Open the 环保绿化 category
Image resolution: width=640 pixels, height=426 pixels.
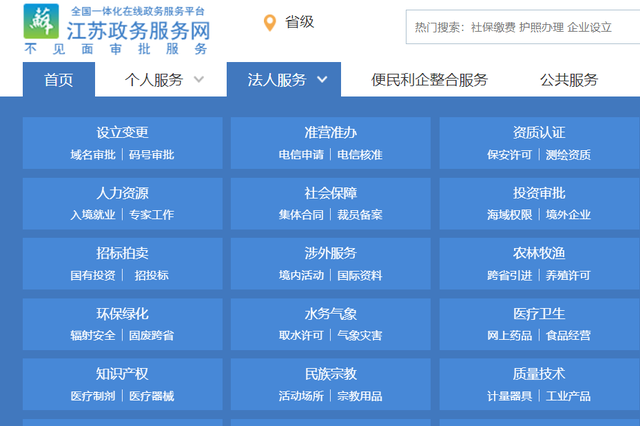(x=122, y=314)
